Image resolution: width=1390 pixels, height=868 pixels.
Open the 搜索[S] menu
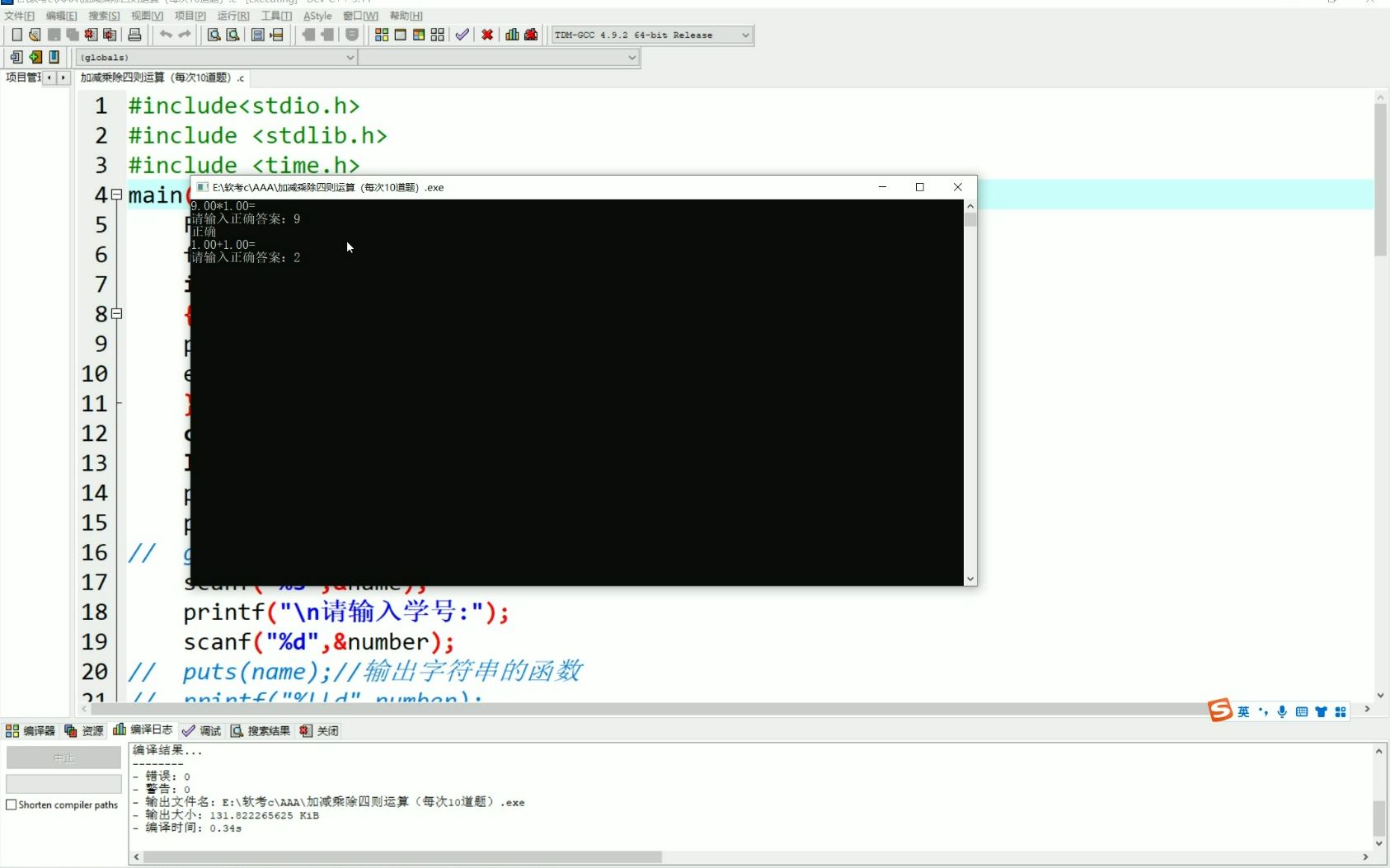[105, 16]
